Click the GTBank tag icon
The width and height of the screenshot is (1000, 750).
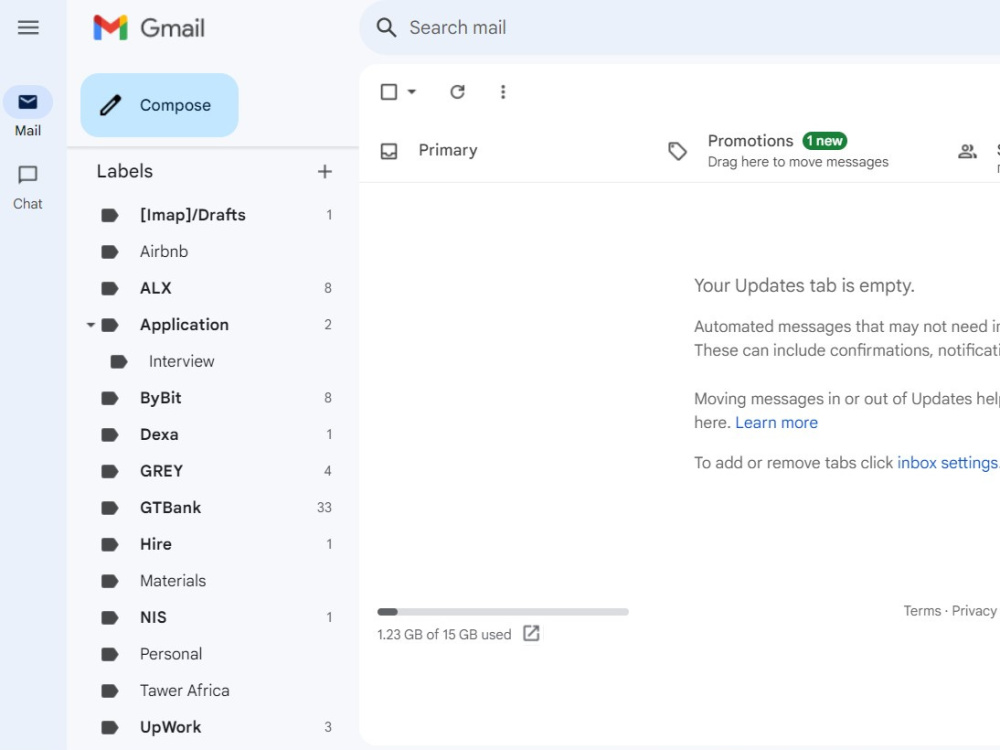coord(110,508)
